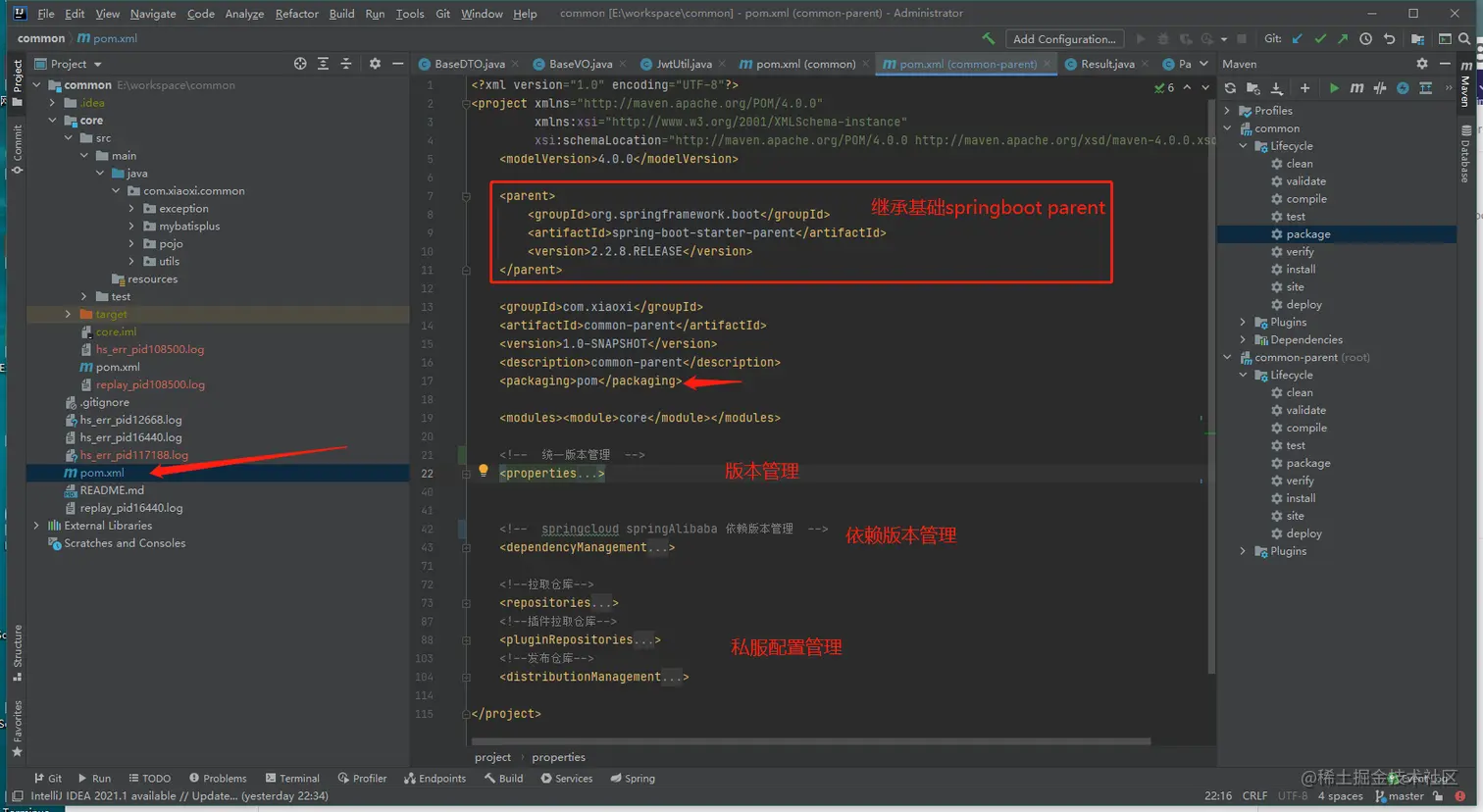
Task: Click Run Maven Build green play icon
Action: point(1334,88)
